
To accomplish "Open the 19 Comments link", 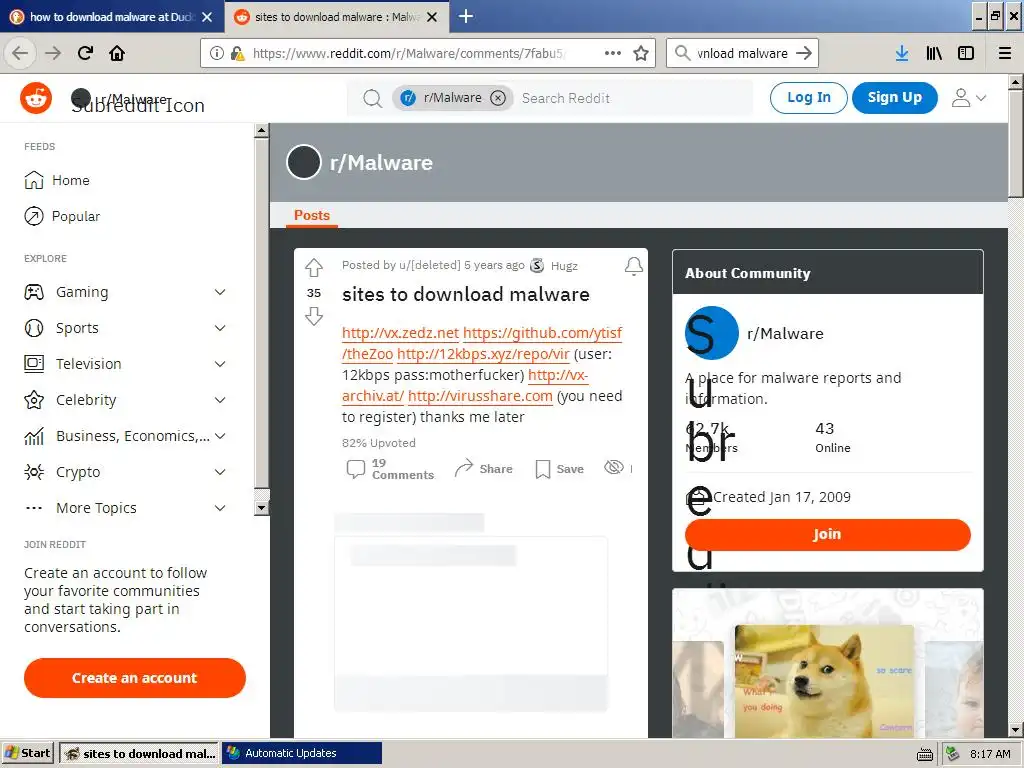I will [x=391, y=469].
